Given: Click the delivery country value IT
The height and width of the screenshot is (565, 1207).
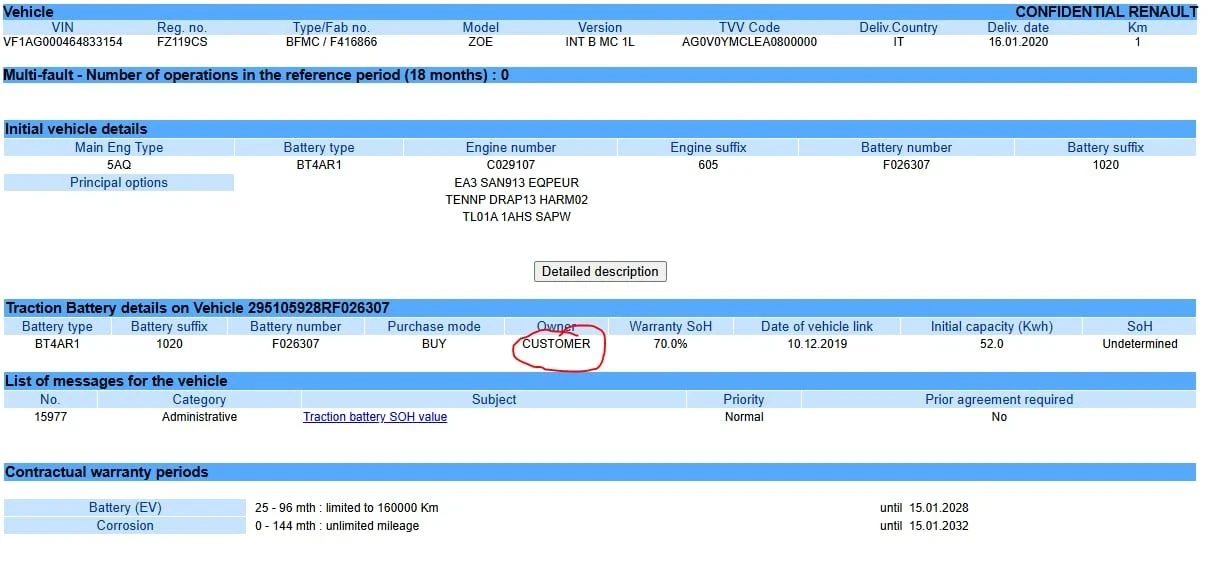Looking at the screenshot, I should tap(899, 42).
